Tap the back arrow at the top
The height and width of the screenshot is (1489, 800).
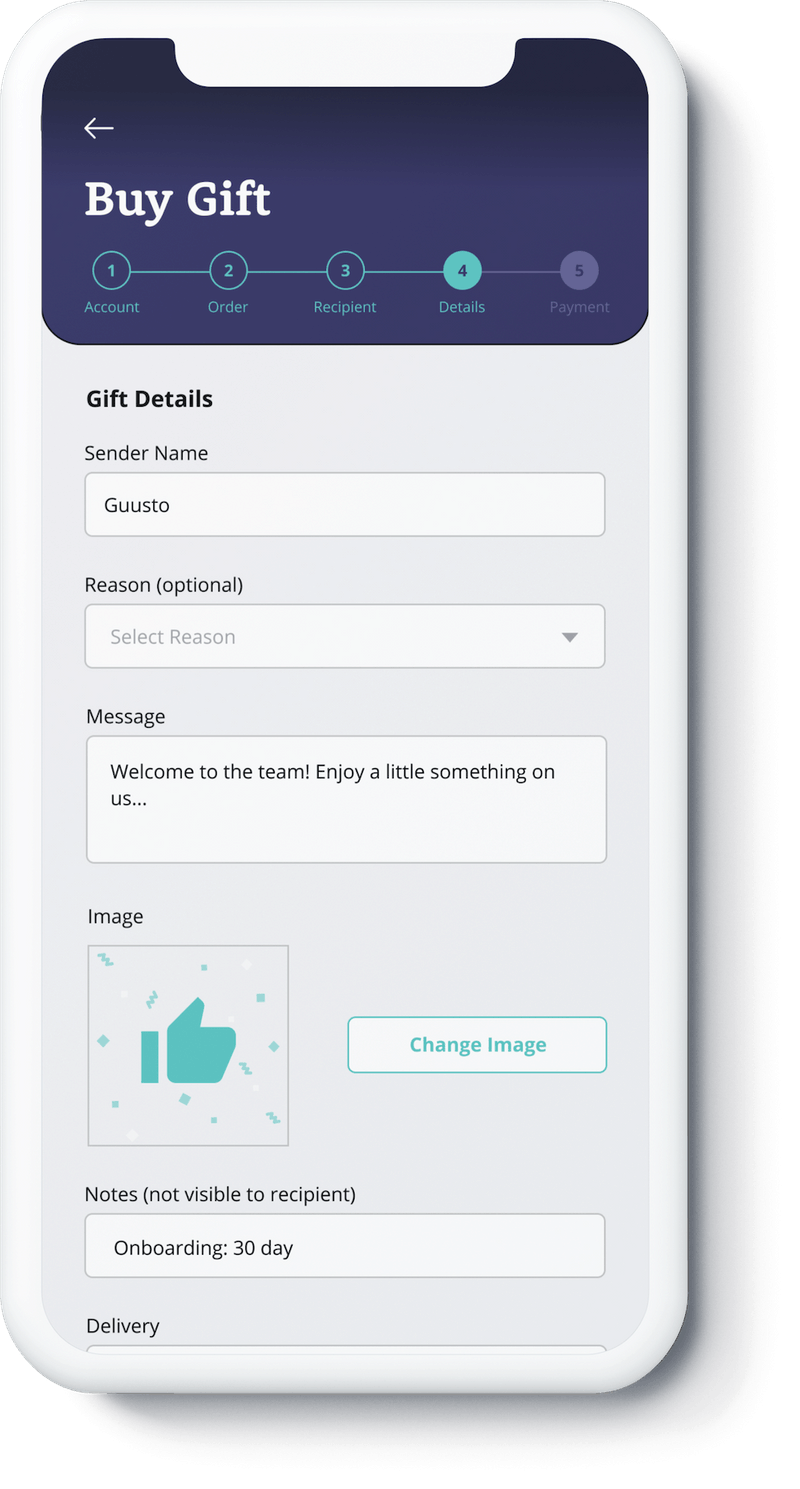[x=99, y=128]
